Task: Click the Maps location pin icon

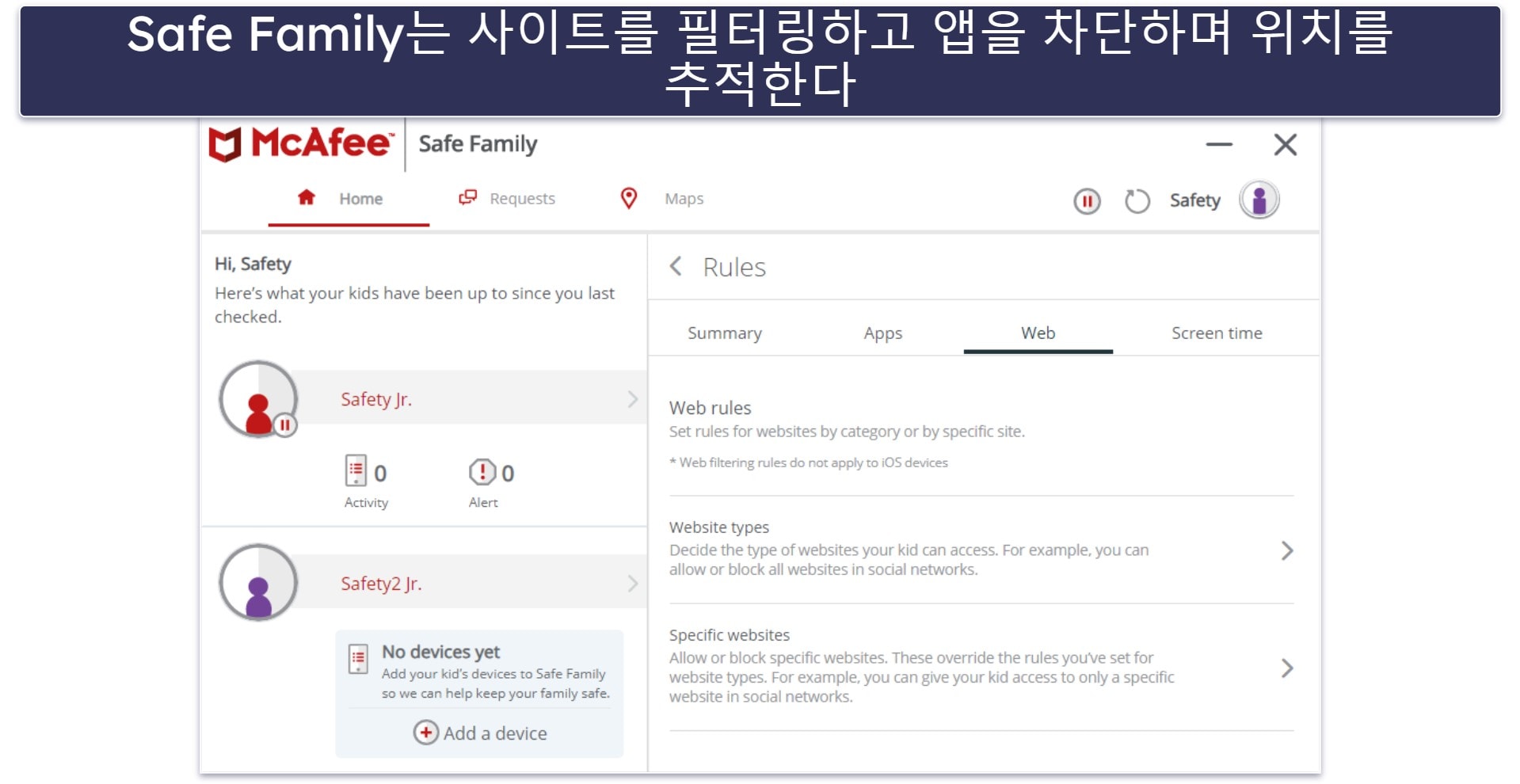Action: pyautogui.click(x=629, y=198)
